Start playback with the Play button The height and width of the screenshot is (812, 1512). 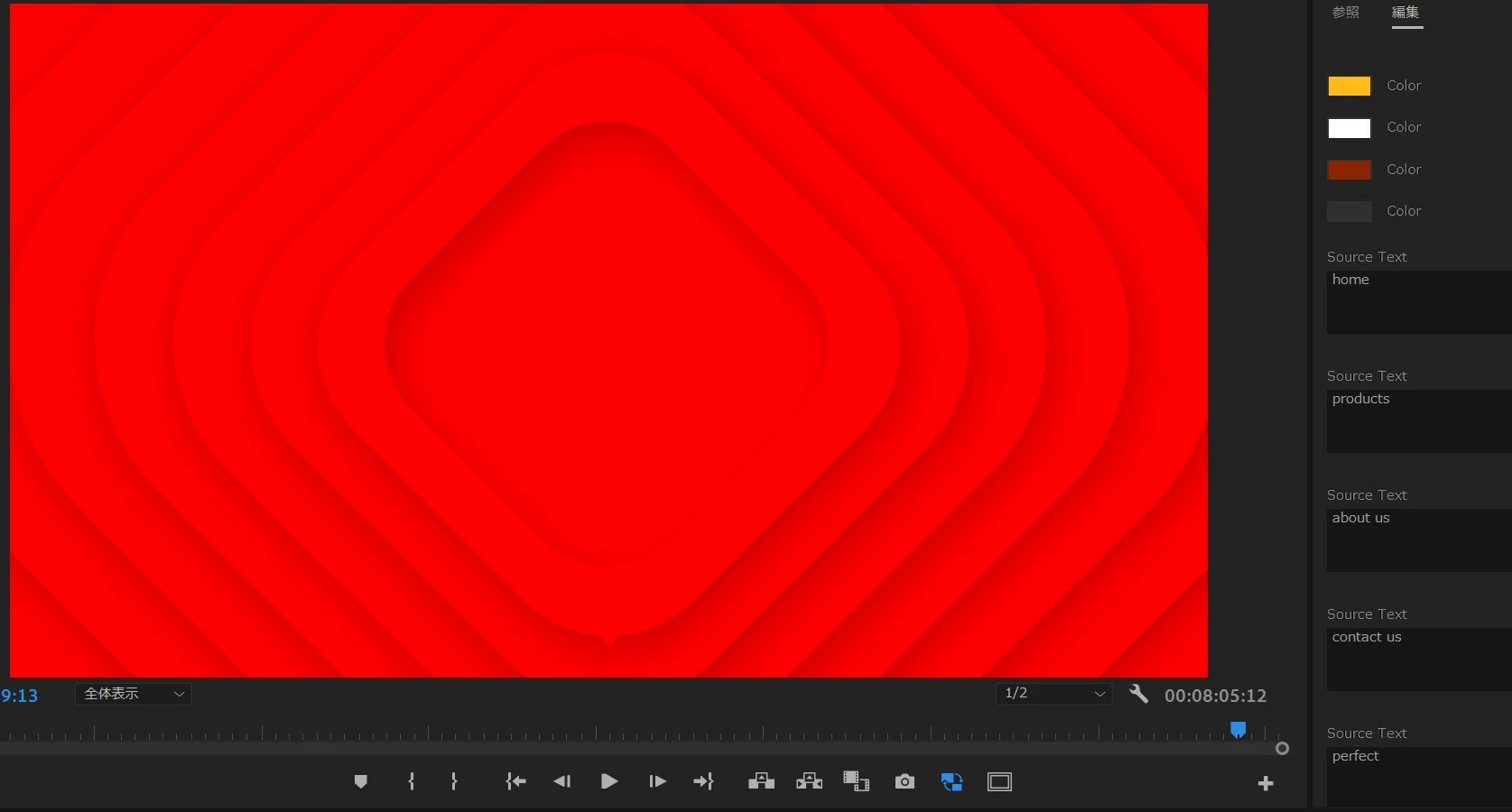point(609,781)
